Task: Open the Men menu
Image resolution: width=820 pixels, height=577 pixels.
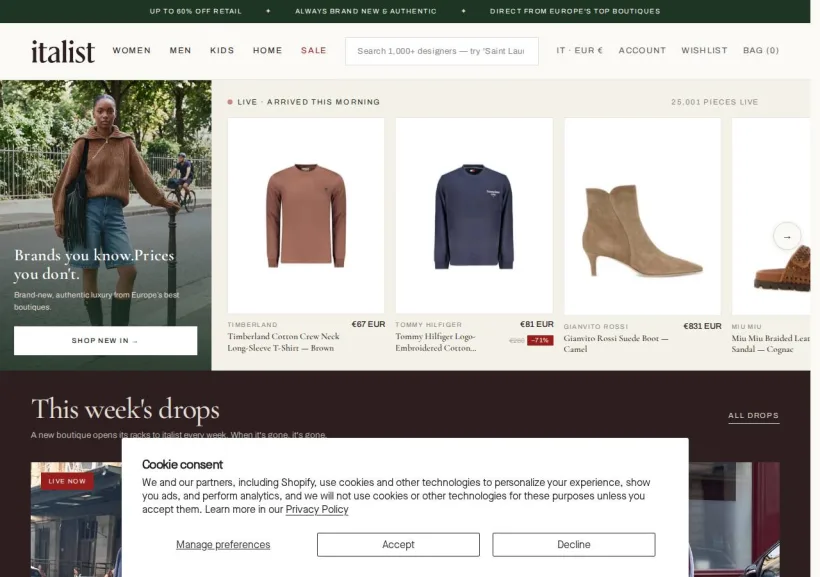Action: (x=180, y=51)
